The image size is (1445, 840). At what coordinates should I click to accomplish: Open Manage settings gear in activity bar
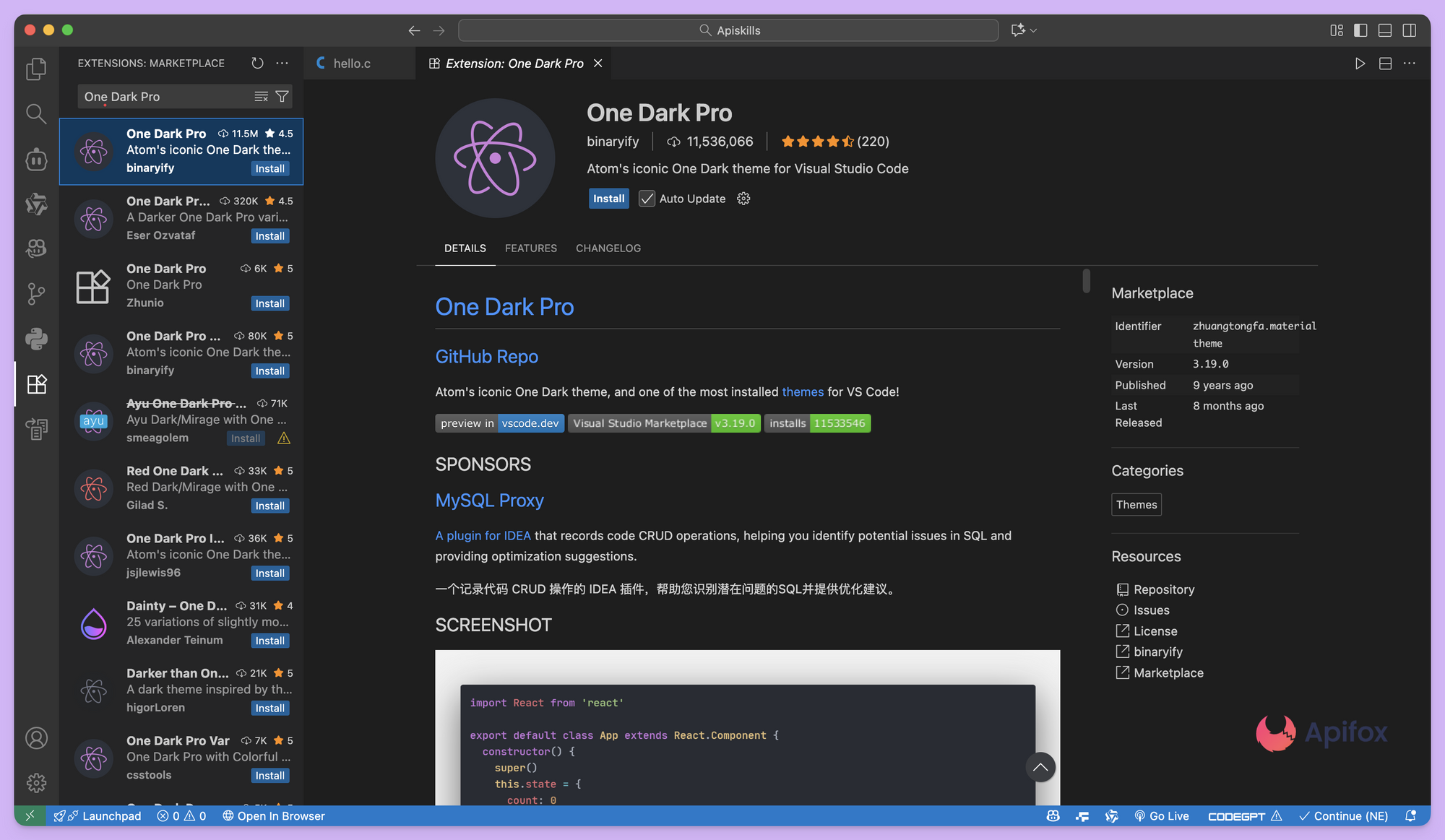[x=35, y=782]
